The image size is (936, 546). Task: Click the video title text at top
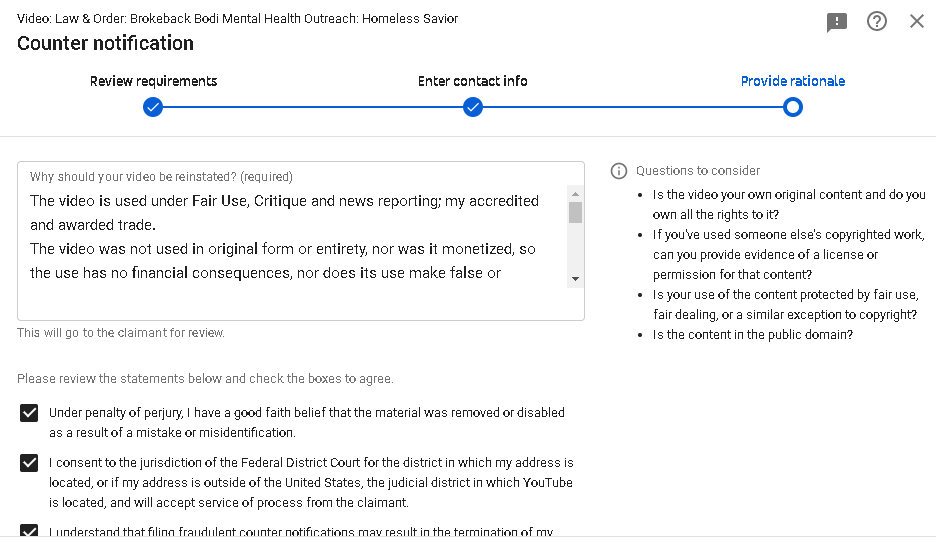pos(238,18)
